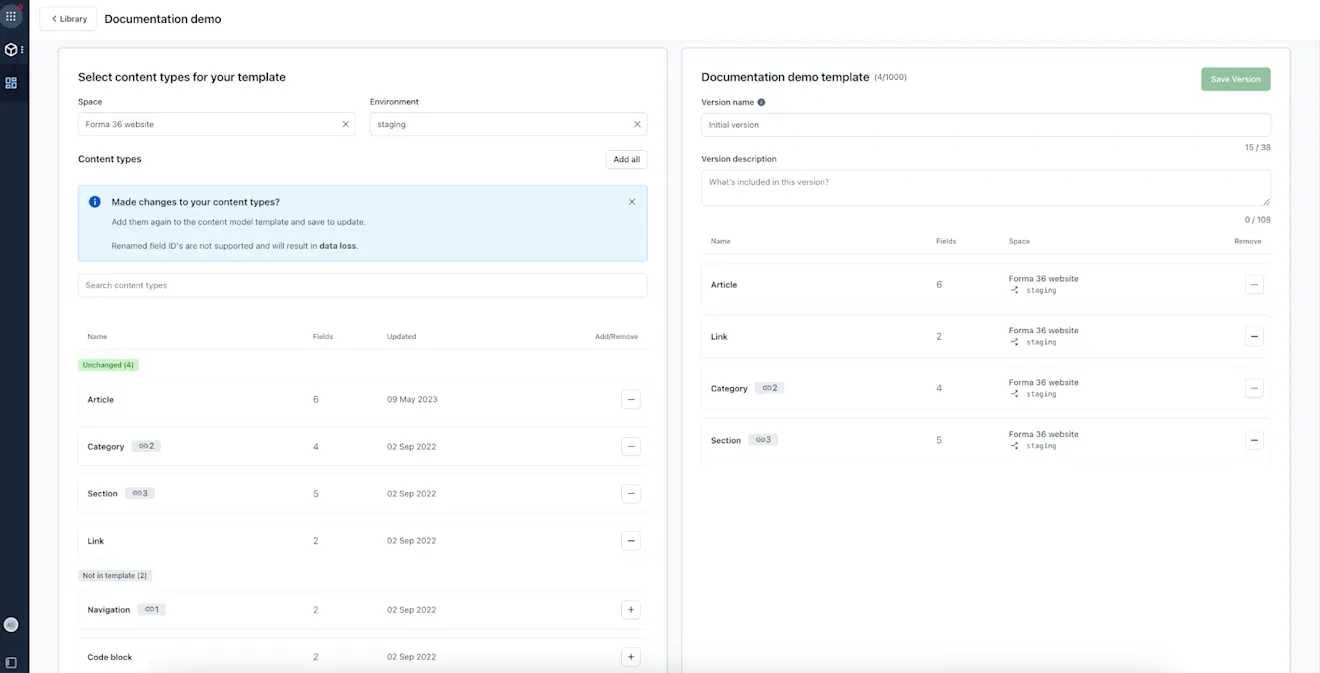Remove Link in content types list
Screen dimensions: 1320x673
[630, 541]
